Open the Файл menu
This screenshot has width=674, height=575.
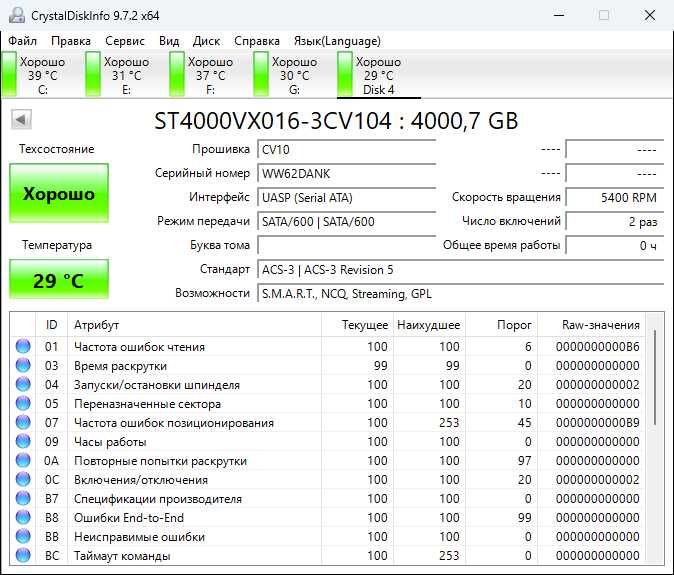(22, 41)
